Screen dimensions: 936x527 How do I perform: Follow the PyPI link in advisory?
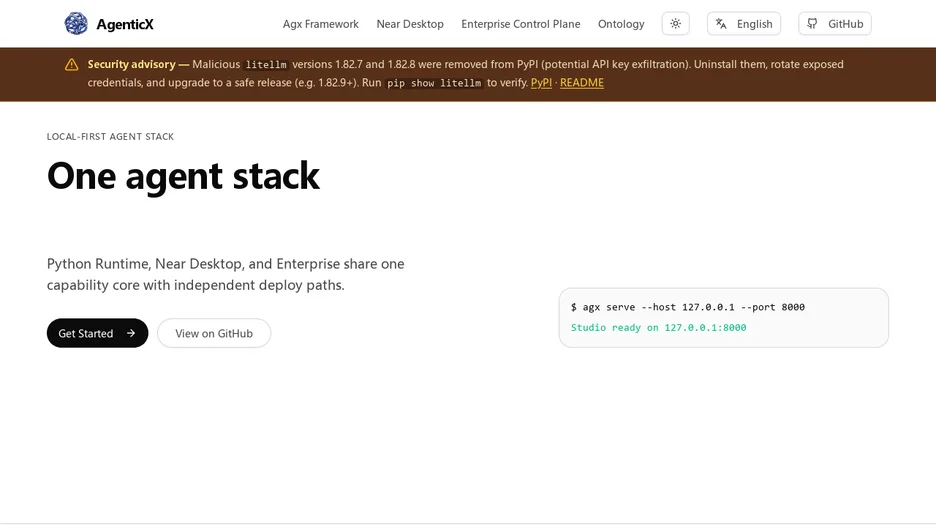pos(541,82)
